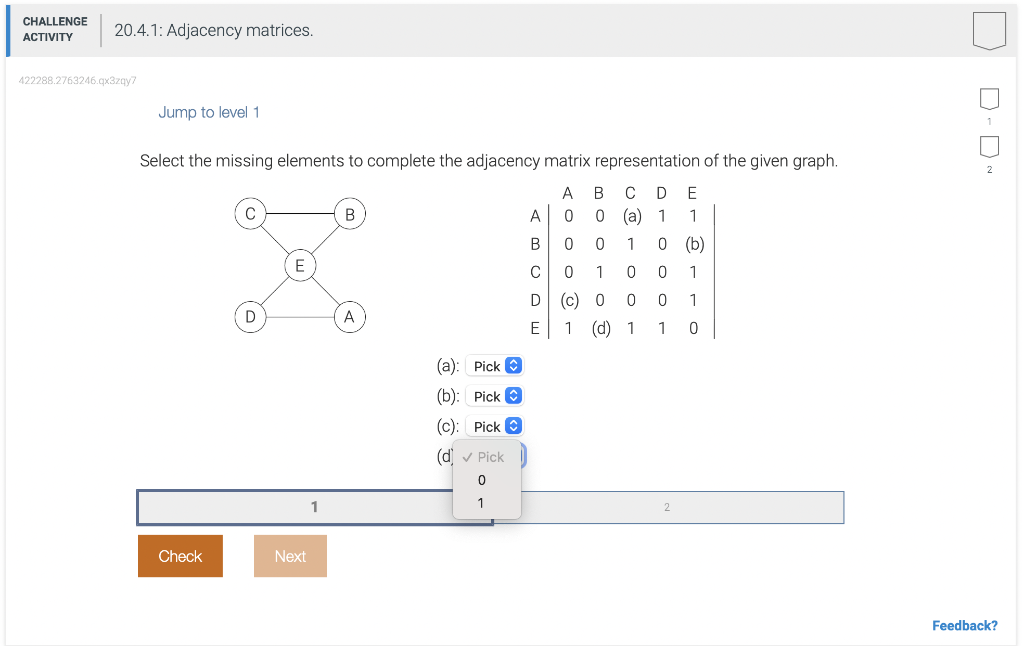Click node B in the graph diagram
This screenshot has width=1024, height=646.
click(349, 212)
